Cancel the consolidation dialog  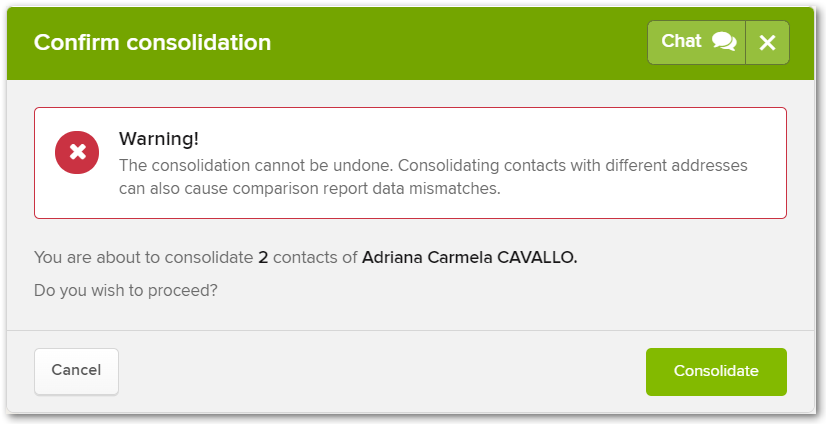76,371
